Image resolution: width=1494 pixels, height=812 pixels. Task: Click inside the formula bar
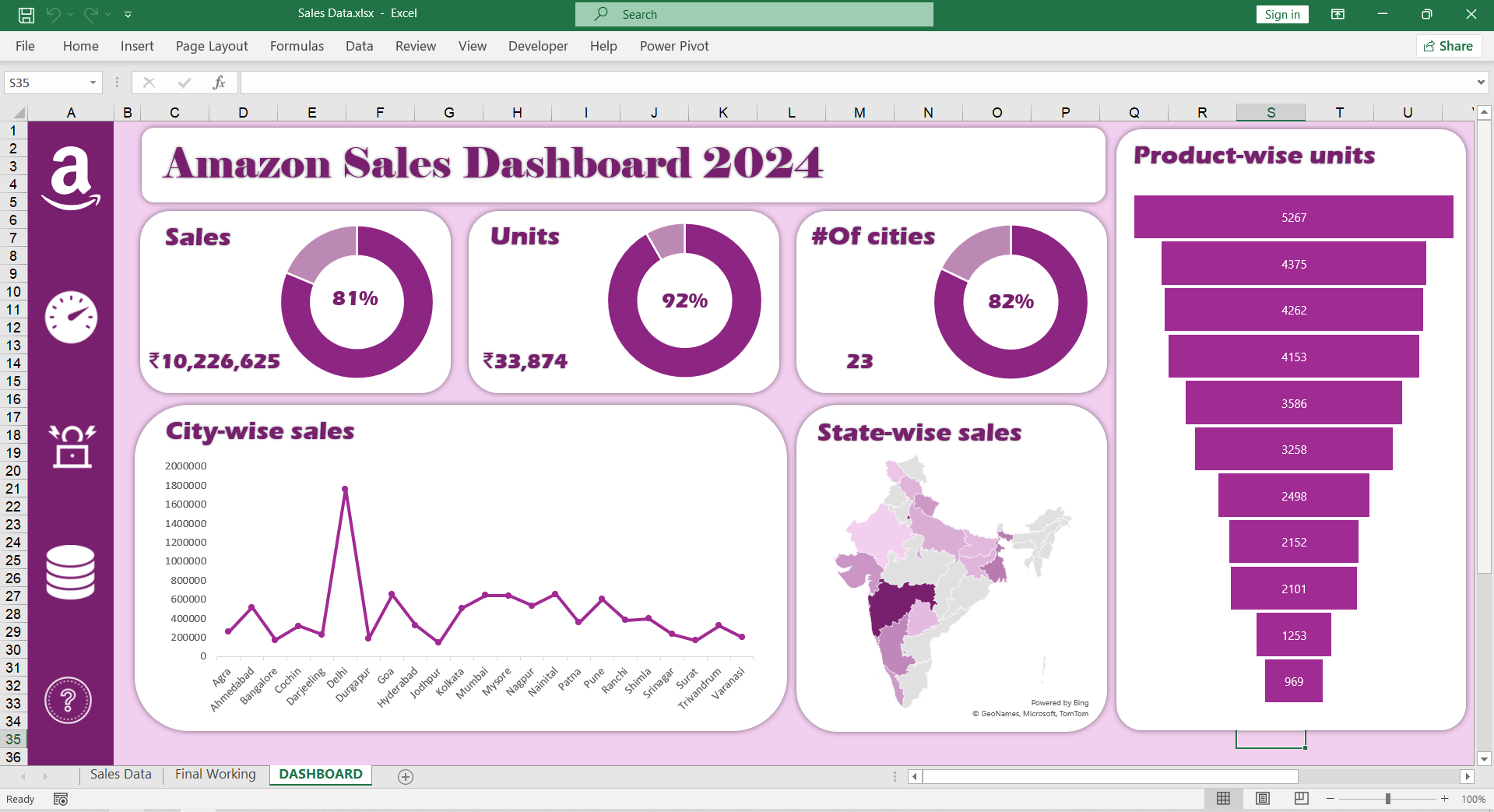pos(856,83)
